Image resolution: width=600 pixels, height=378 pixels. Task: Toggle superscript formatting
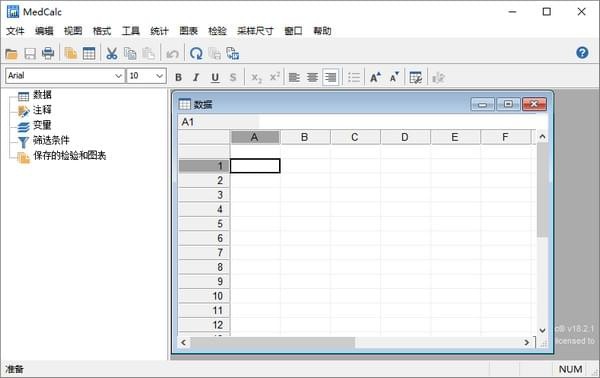pyautogui.click(x=275, y=77)
